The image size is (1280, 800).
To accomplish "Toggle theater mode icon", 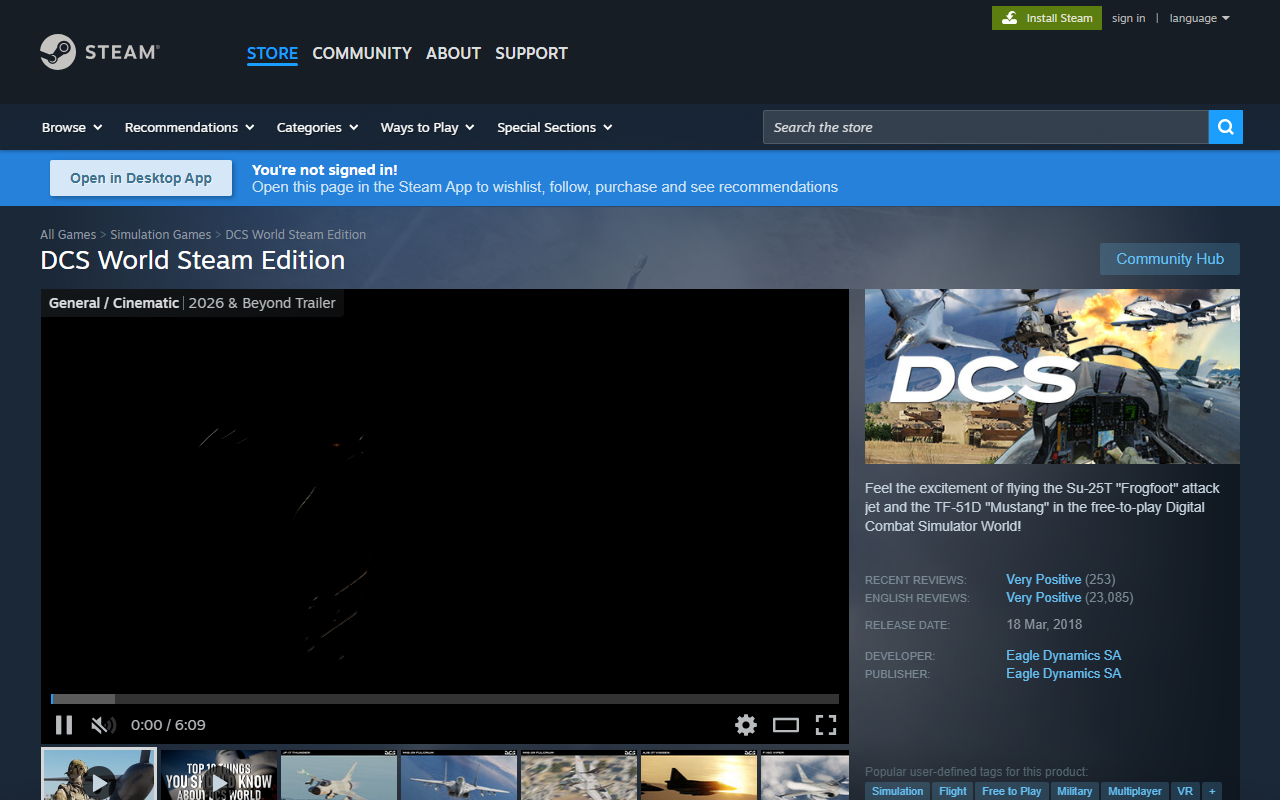I will pos(786,725).
